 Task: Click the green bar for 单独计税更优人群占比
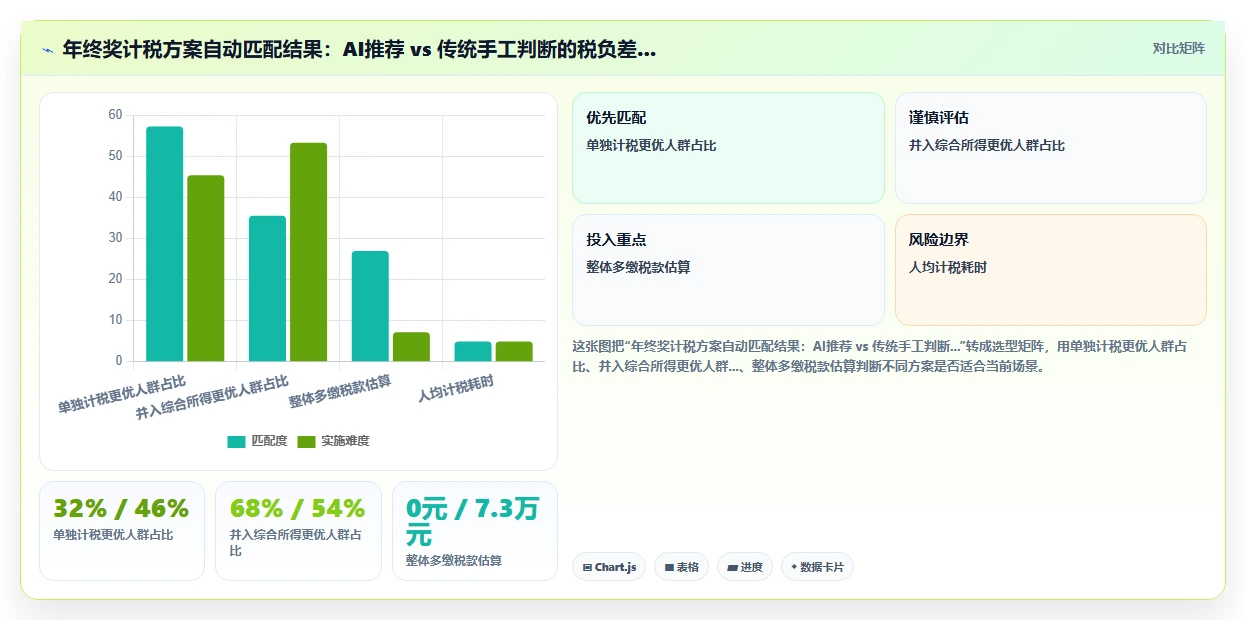[205, 268]
